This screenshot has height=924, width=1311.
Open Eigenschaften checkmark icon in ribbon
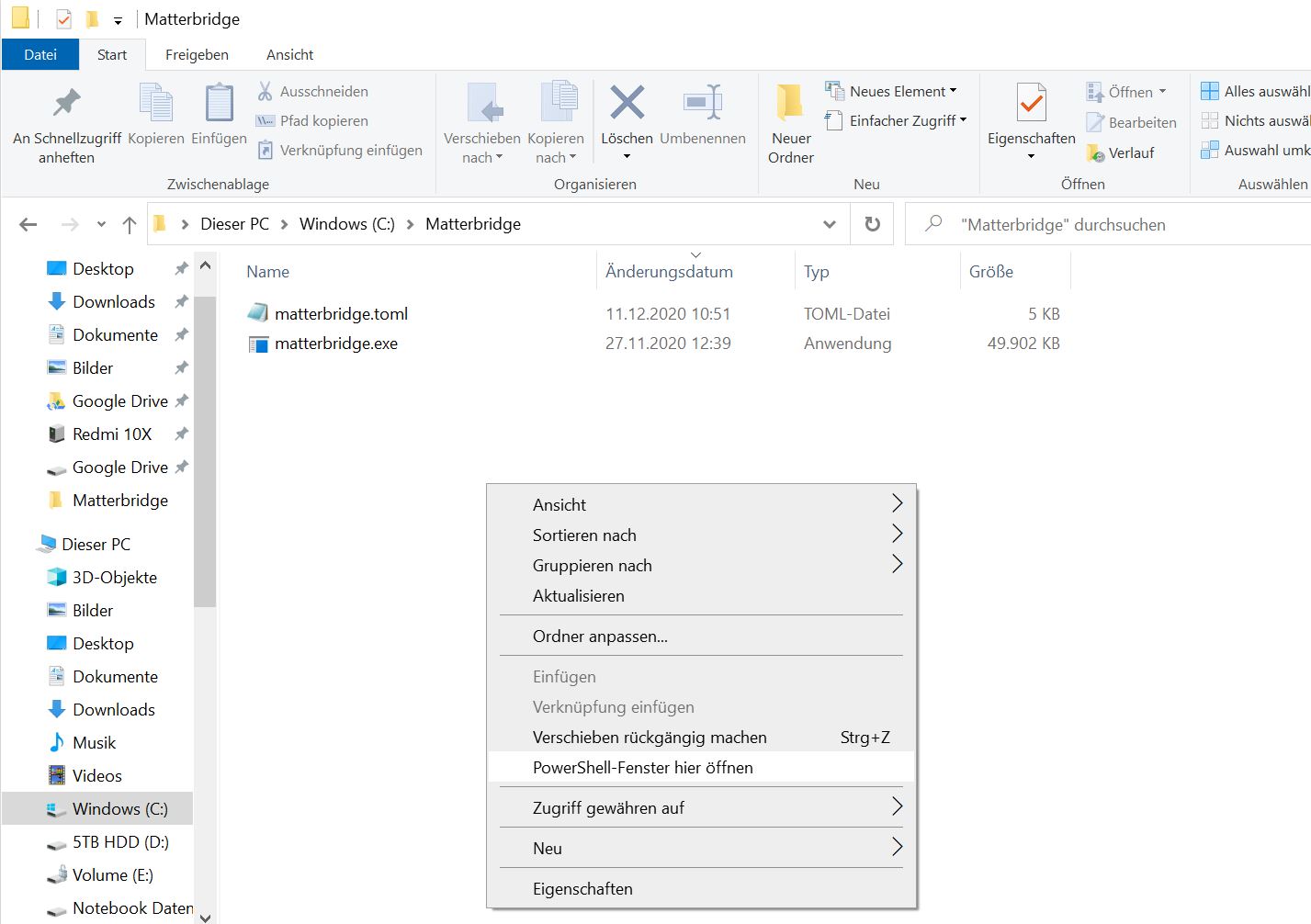(1031, 102)
